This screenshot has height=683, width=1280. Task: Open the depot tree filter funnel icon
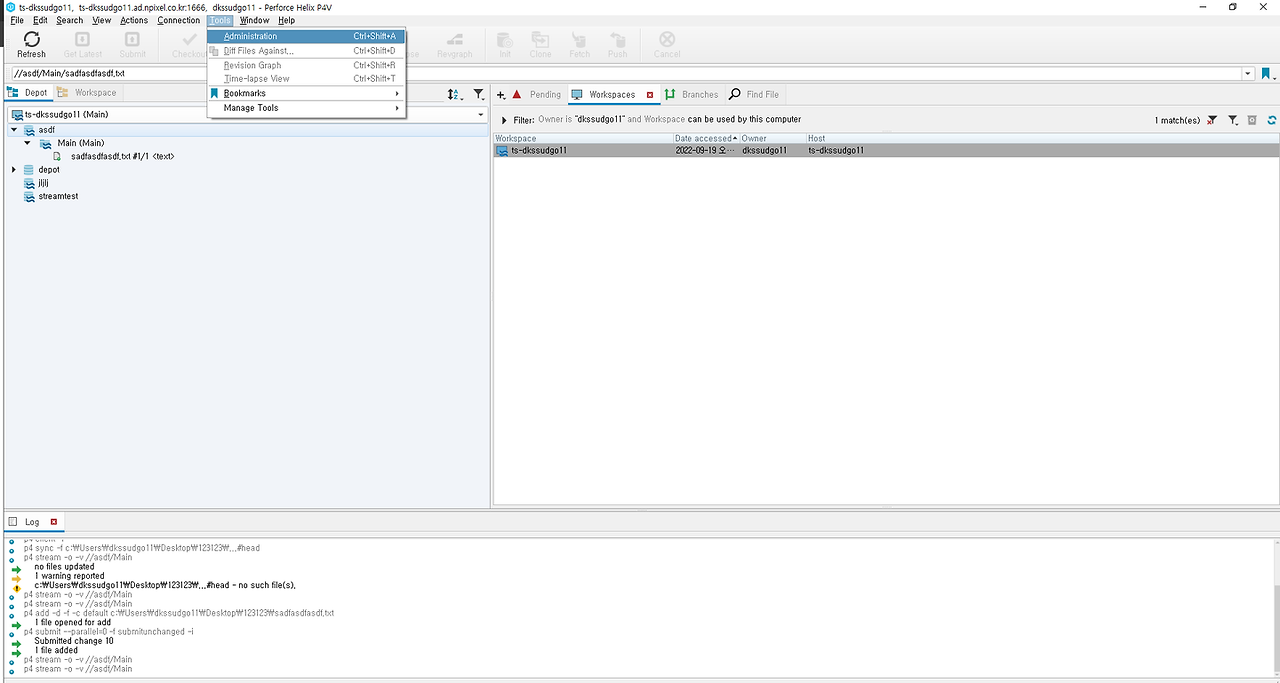click(479, 94)
